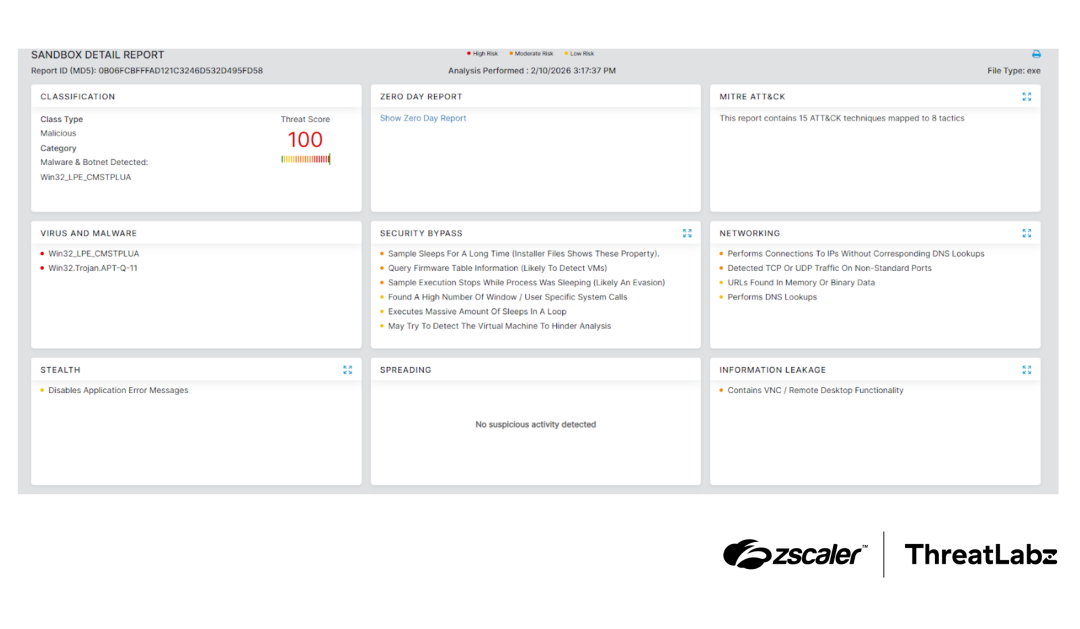Click the threat score gauge bar
The image size is (1080, 629).
pyautogui.click(x=305, y=159)
